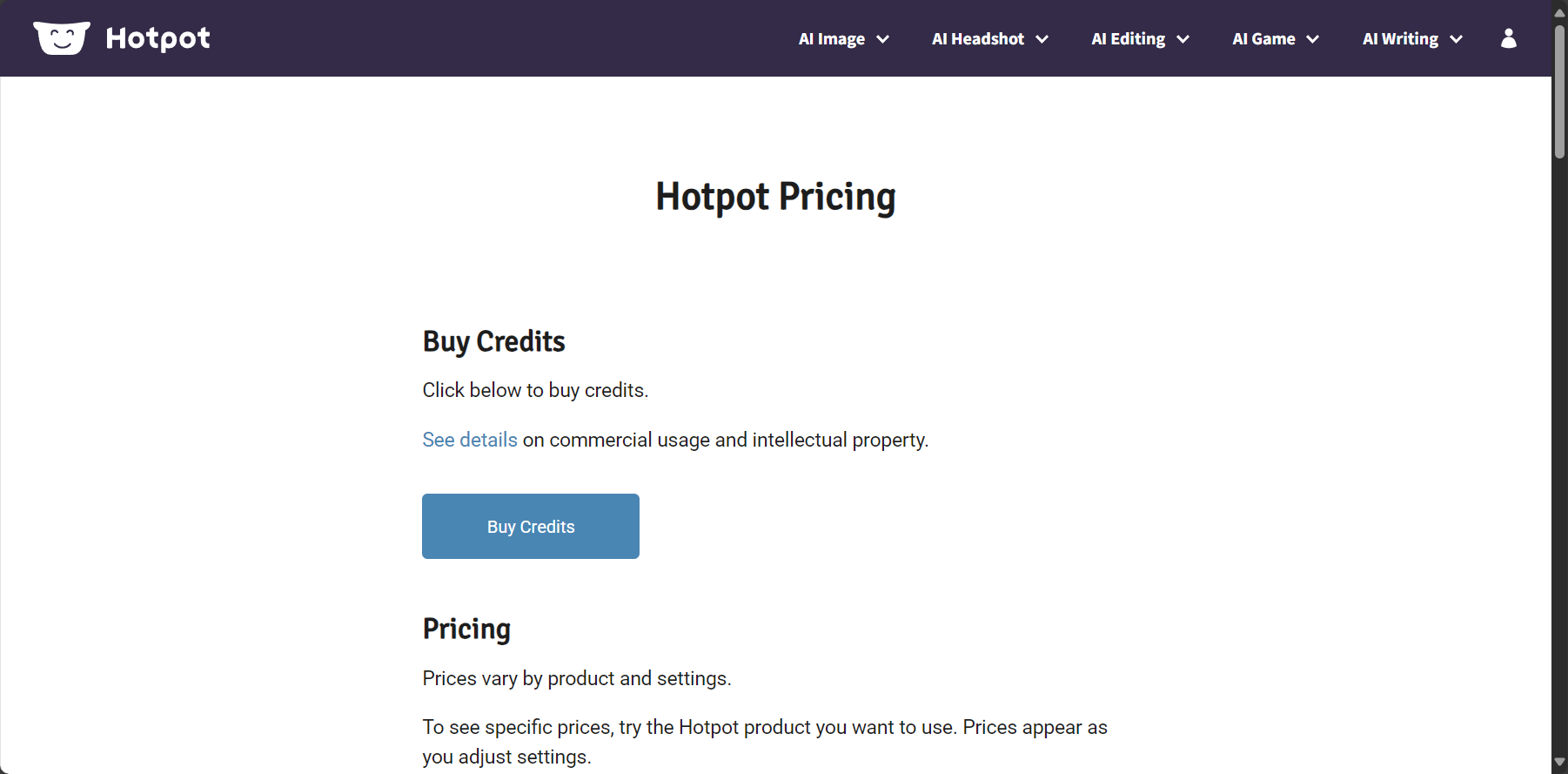This screenshot has width=1568, height=774.
Task: Open the user account profile icon
Action: pos(1509,38)
